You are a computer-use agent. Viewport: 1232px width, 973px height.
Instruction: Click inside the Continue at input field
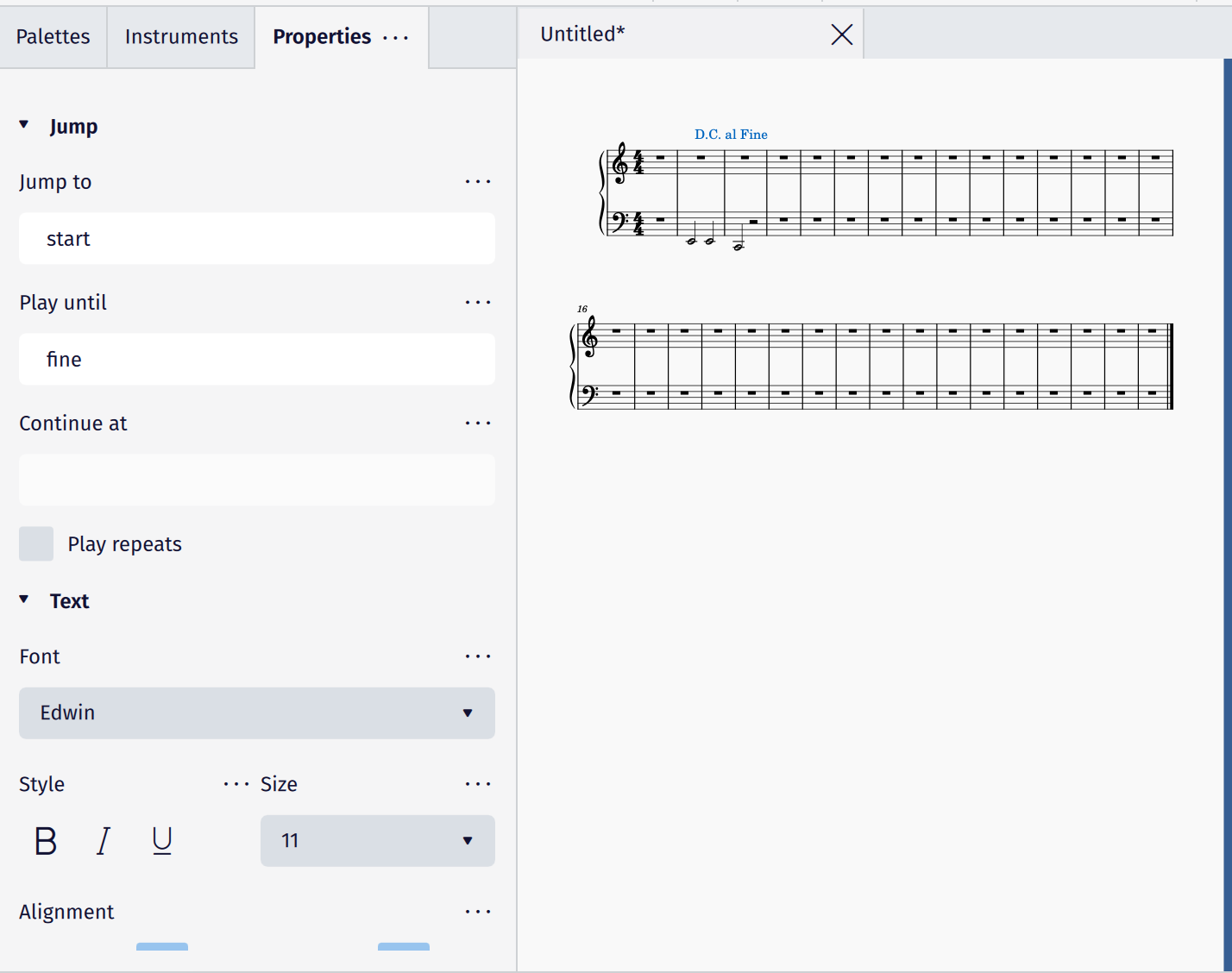click(256, 480)
